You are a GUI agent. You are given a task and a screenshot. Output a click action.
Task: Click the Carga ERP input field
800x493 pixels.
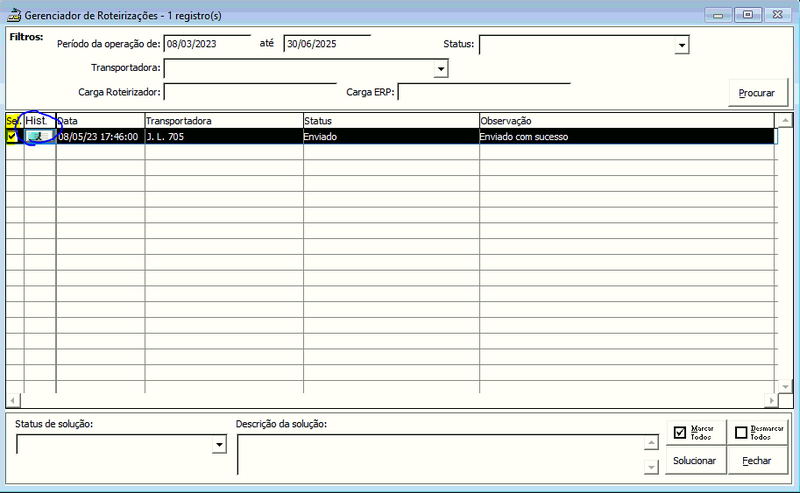click(484, 92)
